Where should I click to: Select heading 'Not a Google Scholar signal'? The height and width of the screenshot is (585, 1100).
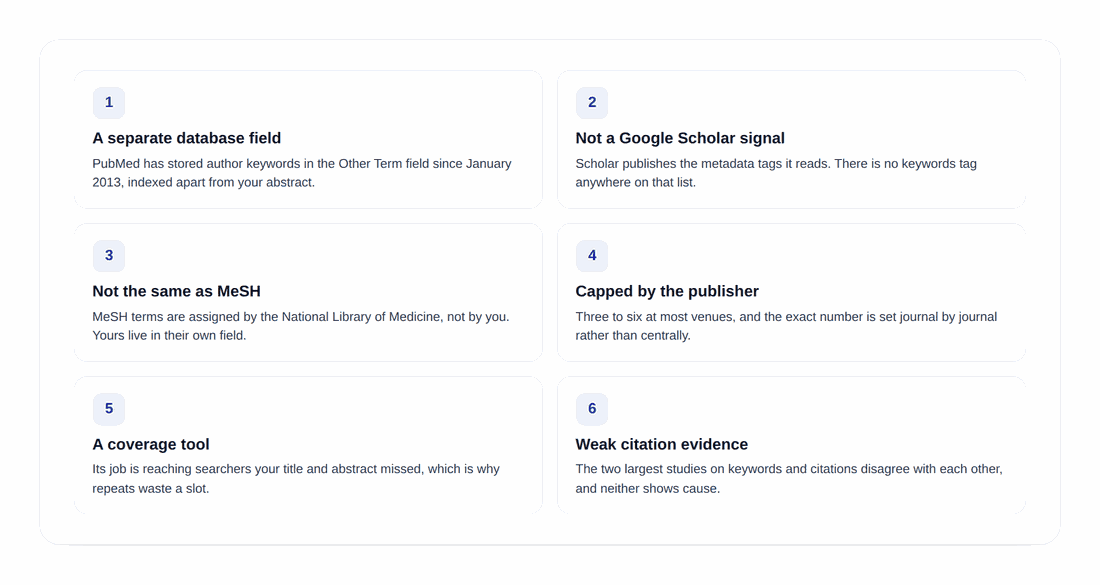pos(680,138)
